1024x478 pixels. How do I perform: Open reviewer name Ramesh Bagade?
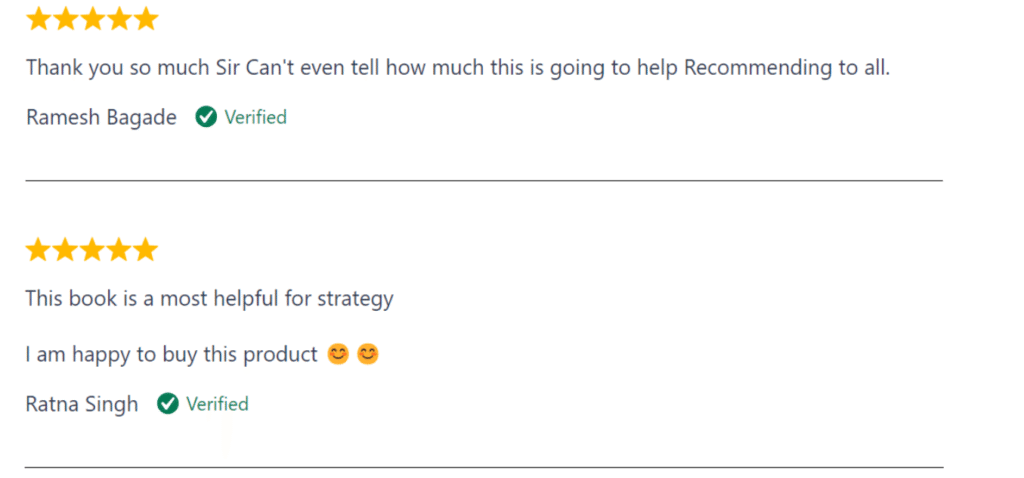tap(101, 118)
